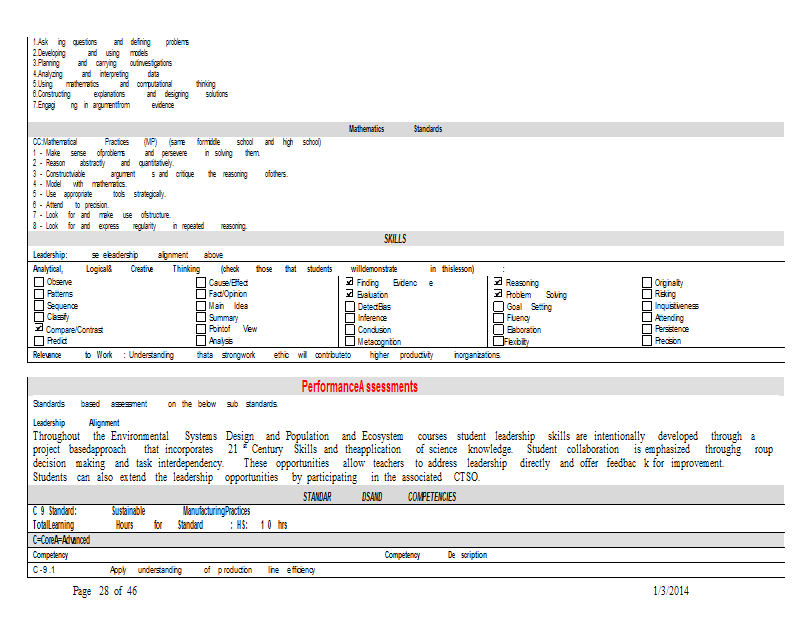This screenshot has height=618, width=800.
Task: Enable the Attending checkbox
Action: click(647, 317)
